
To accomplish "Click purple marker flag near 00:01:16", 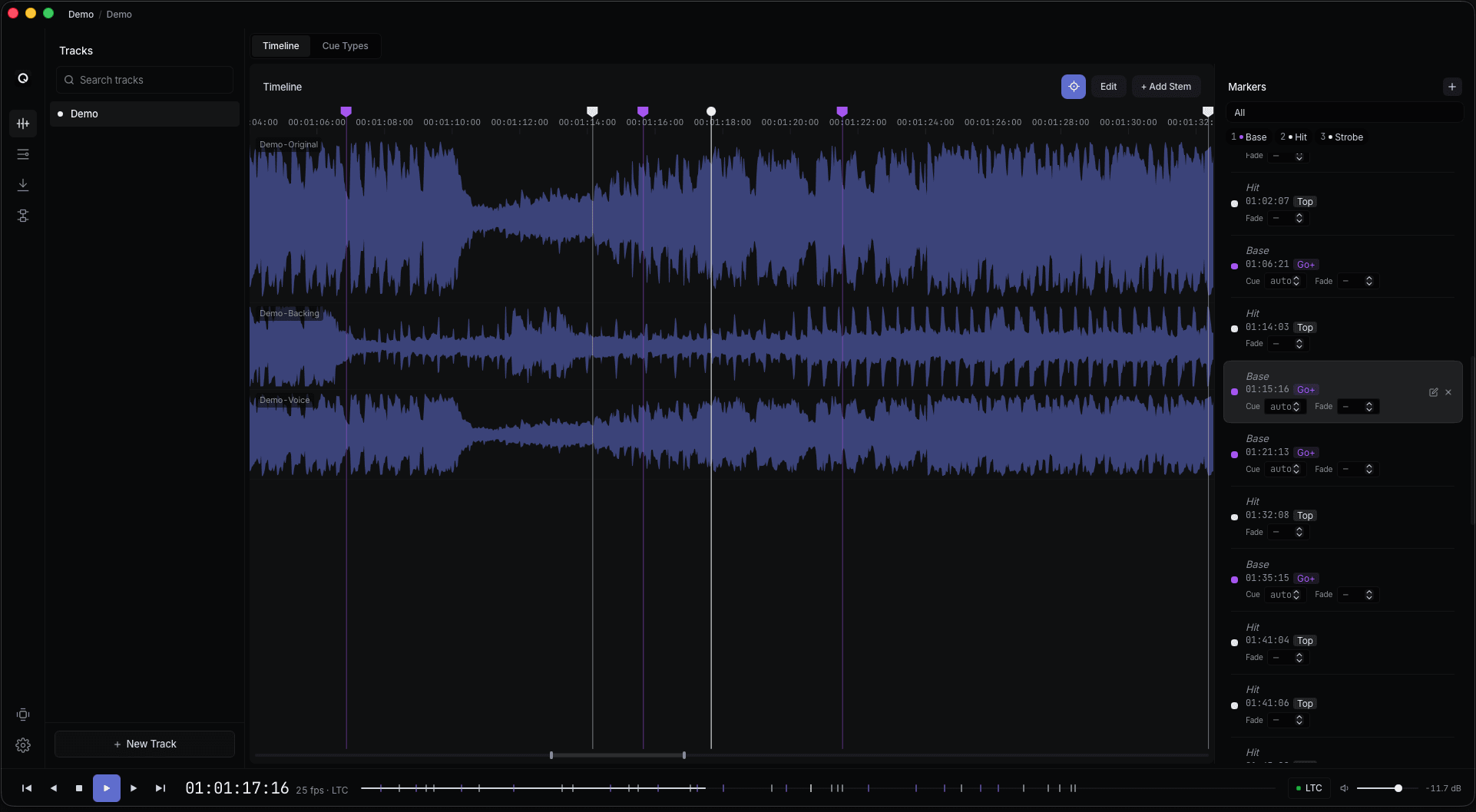I will (643, 112).
